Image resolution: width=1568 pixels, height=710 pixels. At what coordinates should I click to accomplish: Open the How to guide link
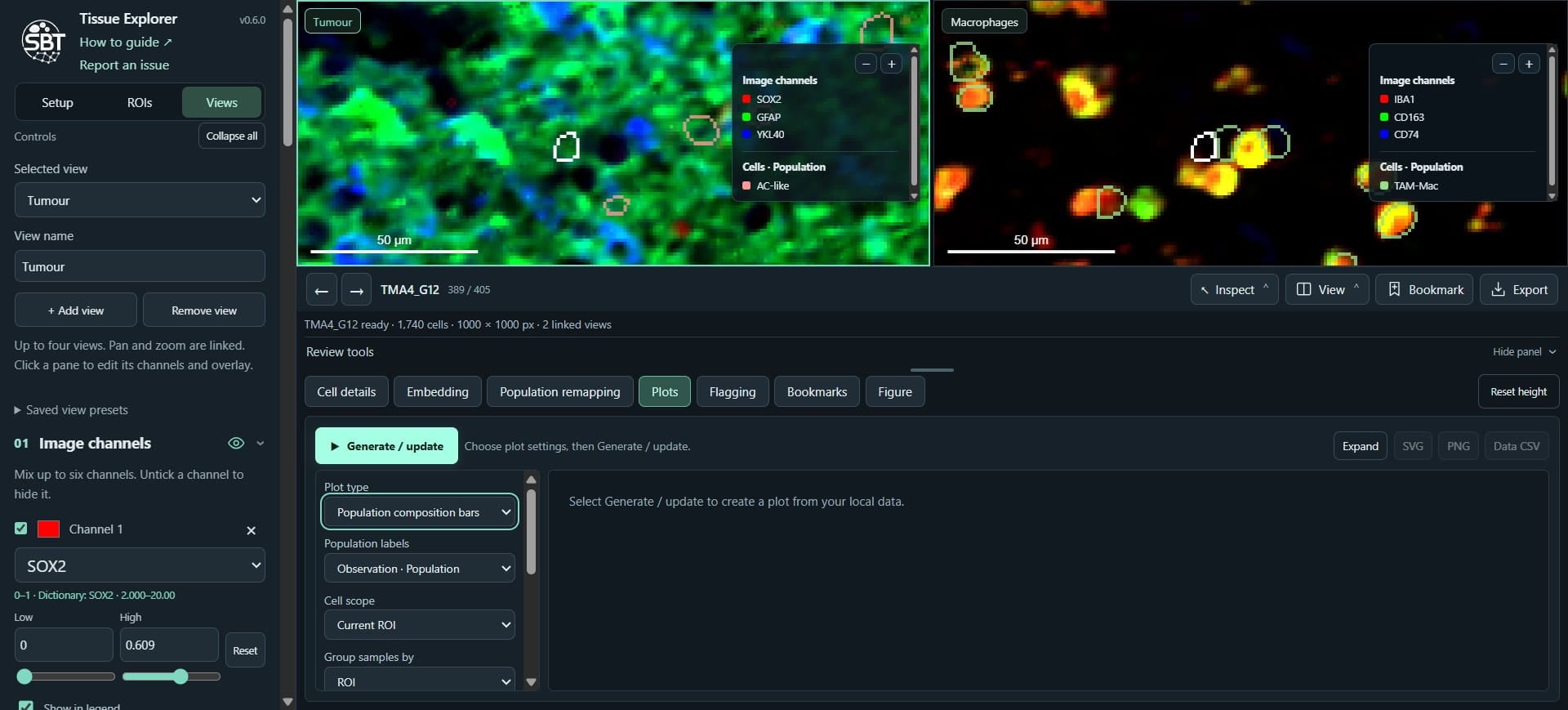click(126, 42)
